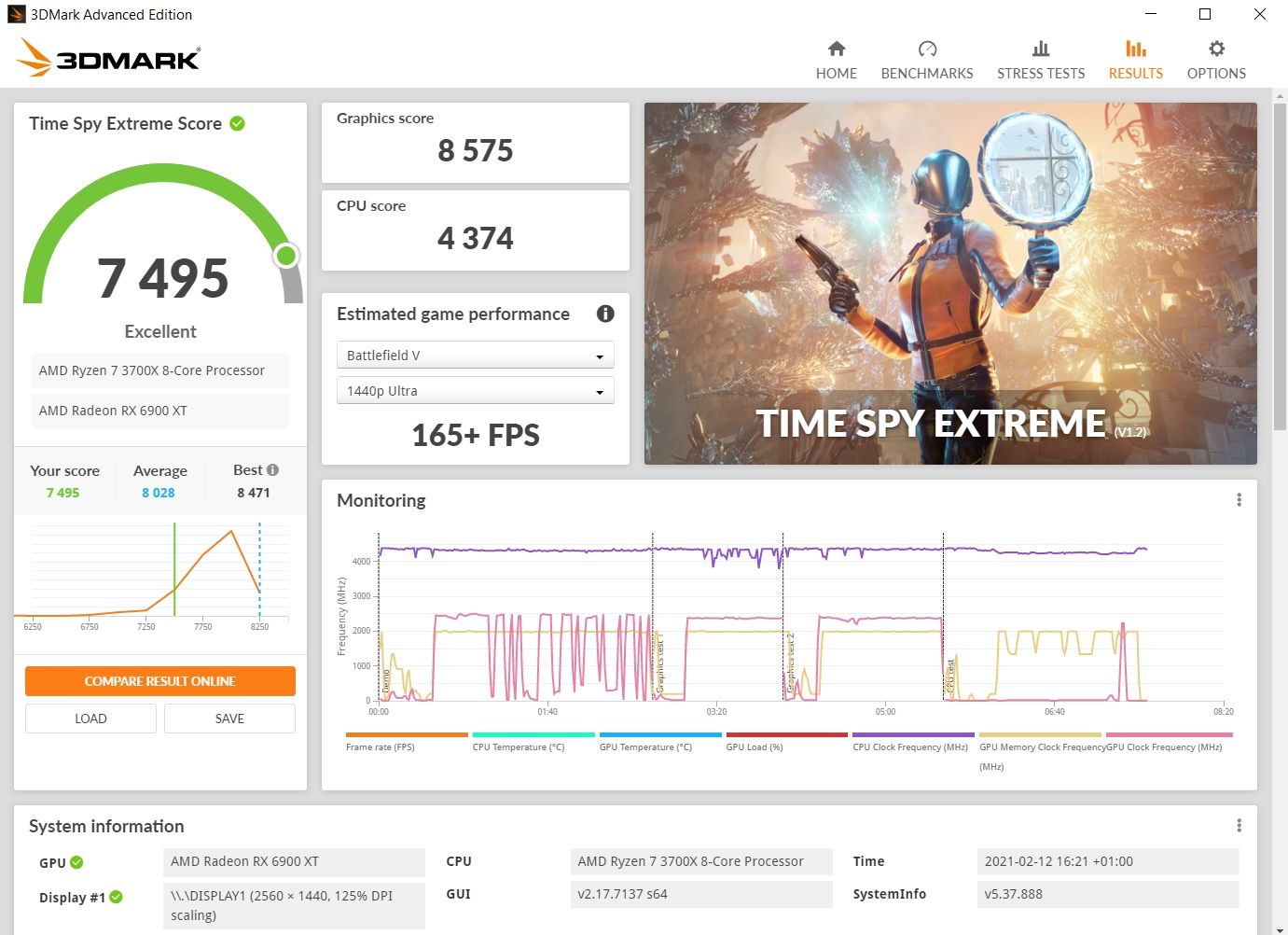Click the best score 8 471

(x=254, y=493)
